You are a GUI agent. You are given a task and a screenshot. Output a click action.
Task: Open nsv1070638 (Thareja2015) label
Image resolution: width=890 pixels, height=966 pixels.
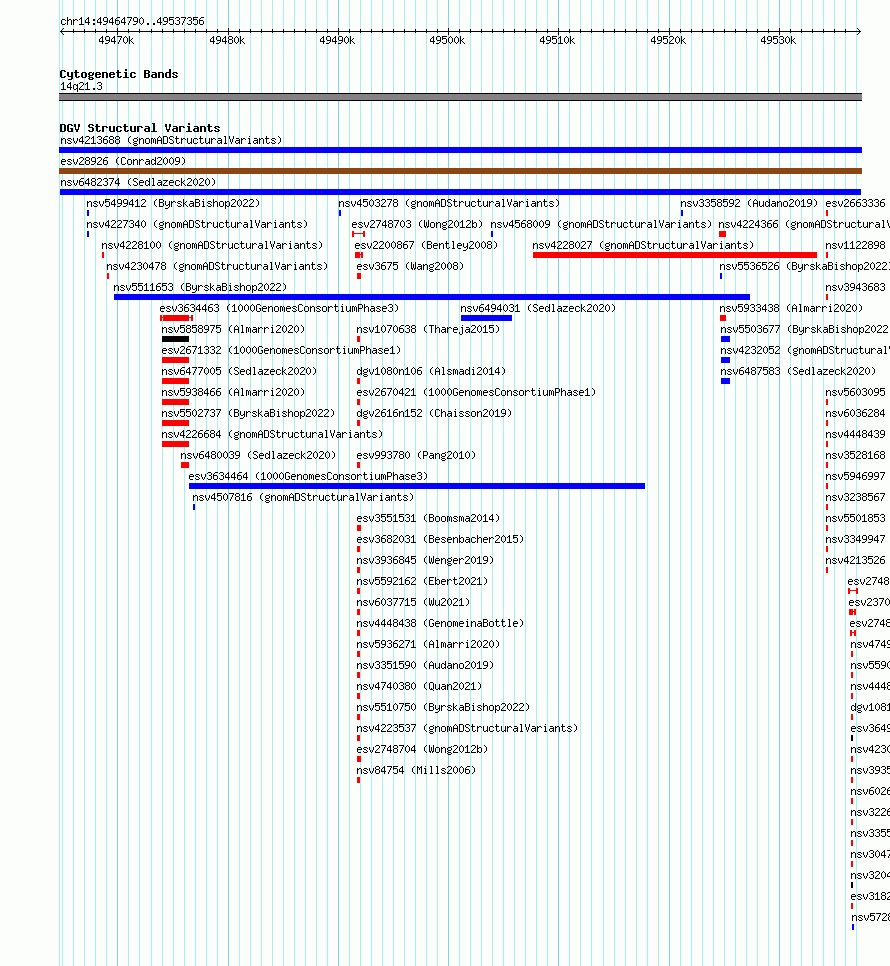click(x=428, y=329)
